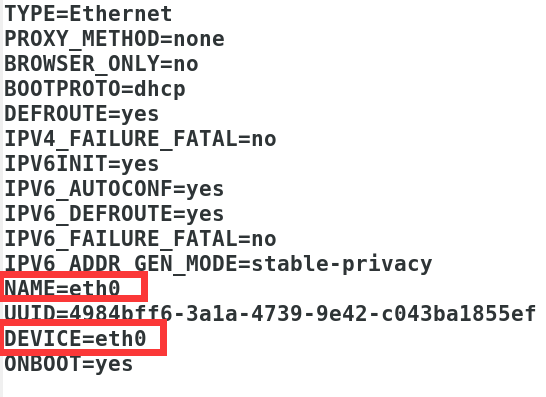Click the IPV6_DEFROUTE=yes line
This screenshot has width=546, height=397.
click(x=114, y=215)
